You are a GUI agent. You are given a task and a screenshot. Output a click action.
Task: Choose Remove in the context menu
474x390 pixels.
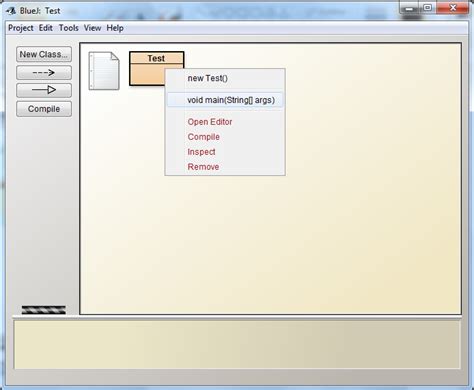click(x=225, y=167)
